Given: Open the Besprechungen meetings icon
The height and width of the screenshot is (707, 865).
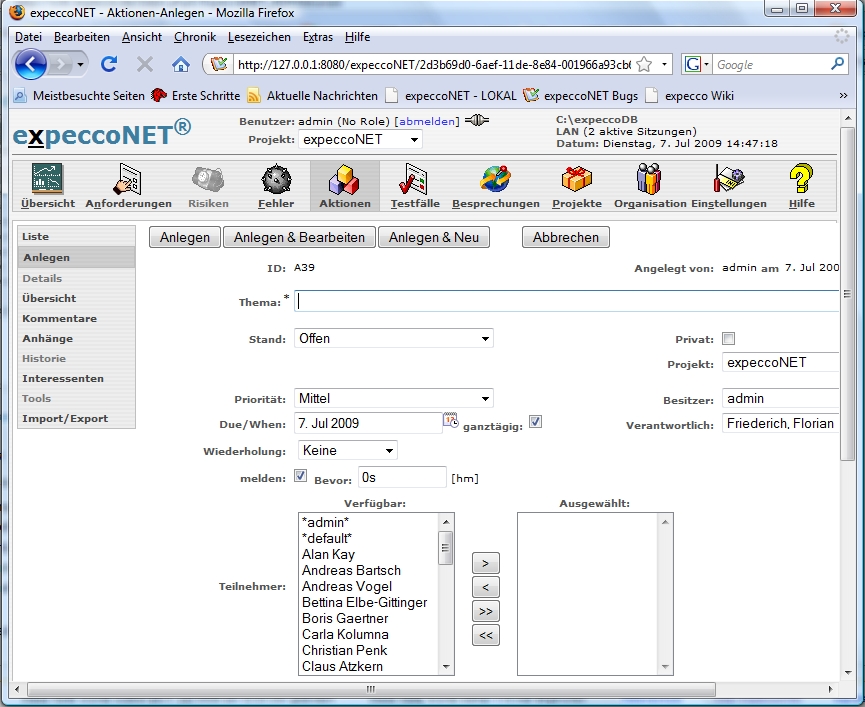Looking at the screenshot, I should (x=495, y=180).
